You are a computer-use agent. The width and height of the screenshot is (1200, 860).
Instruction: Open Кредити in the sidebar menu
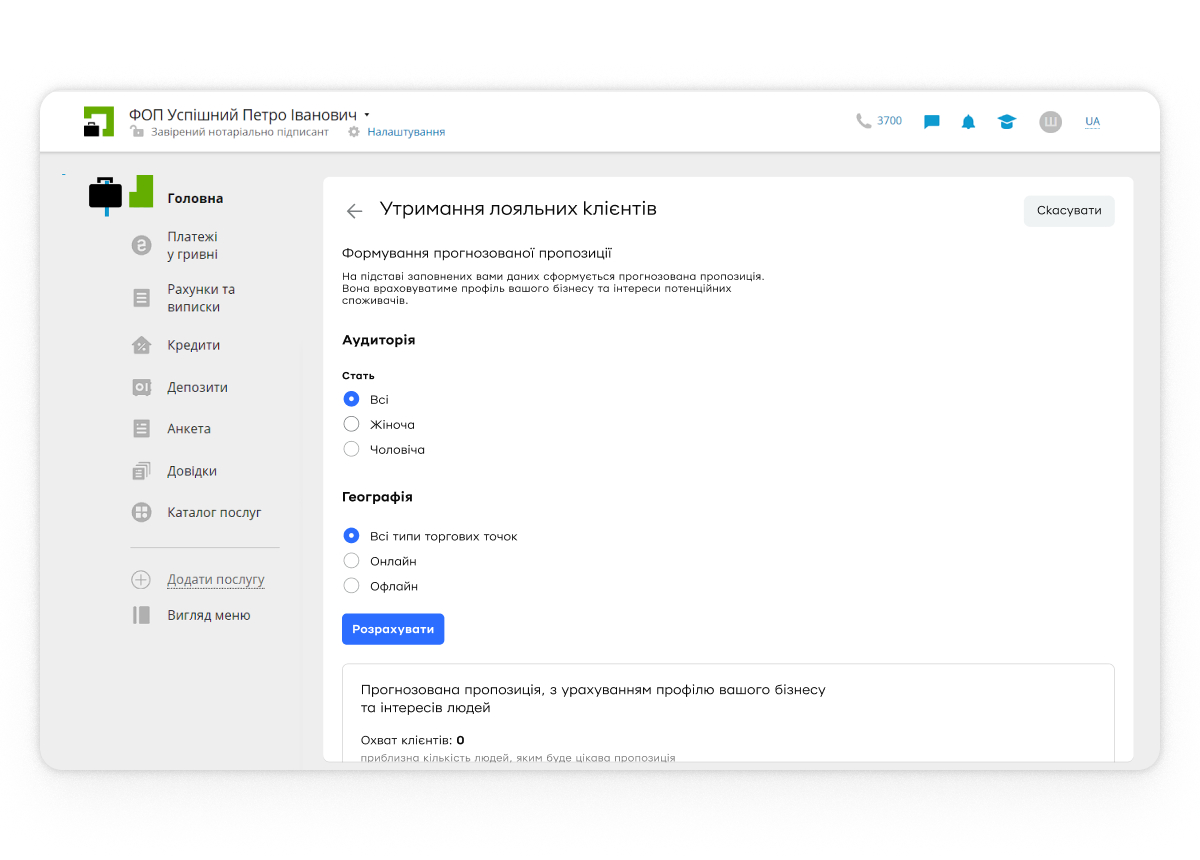click(193, 345)
